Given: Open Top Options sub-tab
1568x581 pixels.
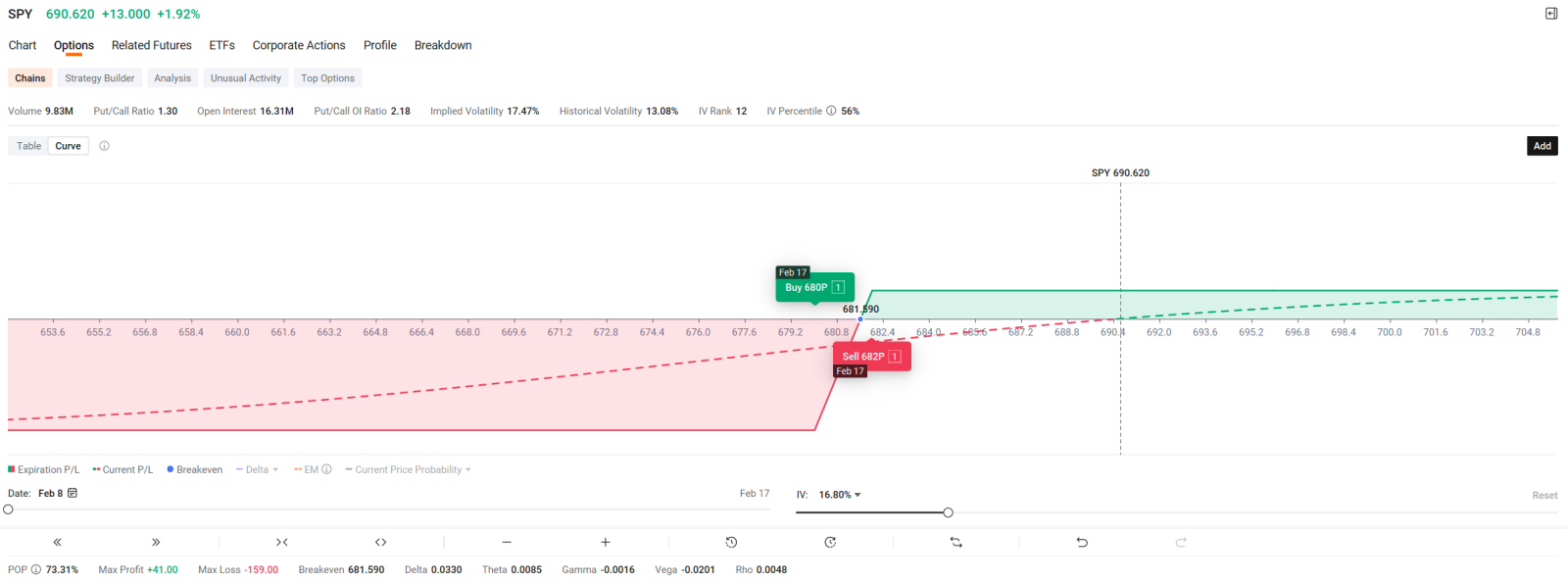Looking at the screenshot, I should (327, 78).
